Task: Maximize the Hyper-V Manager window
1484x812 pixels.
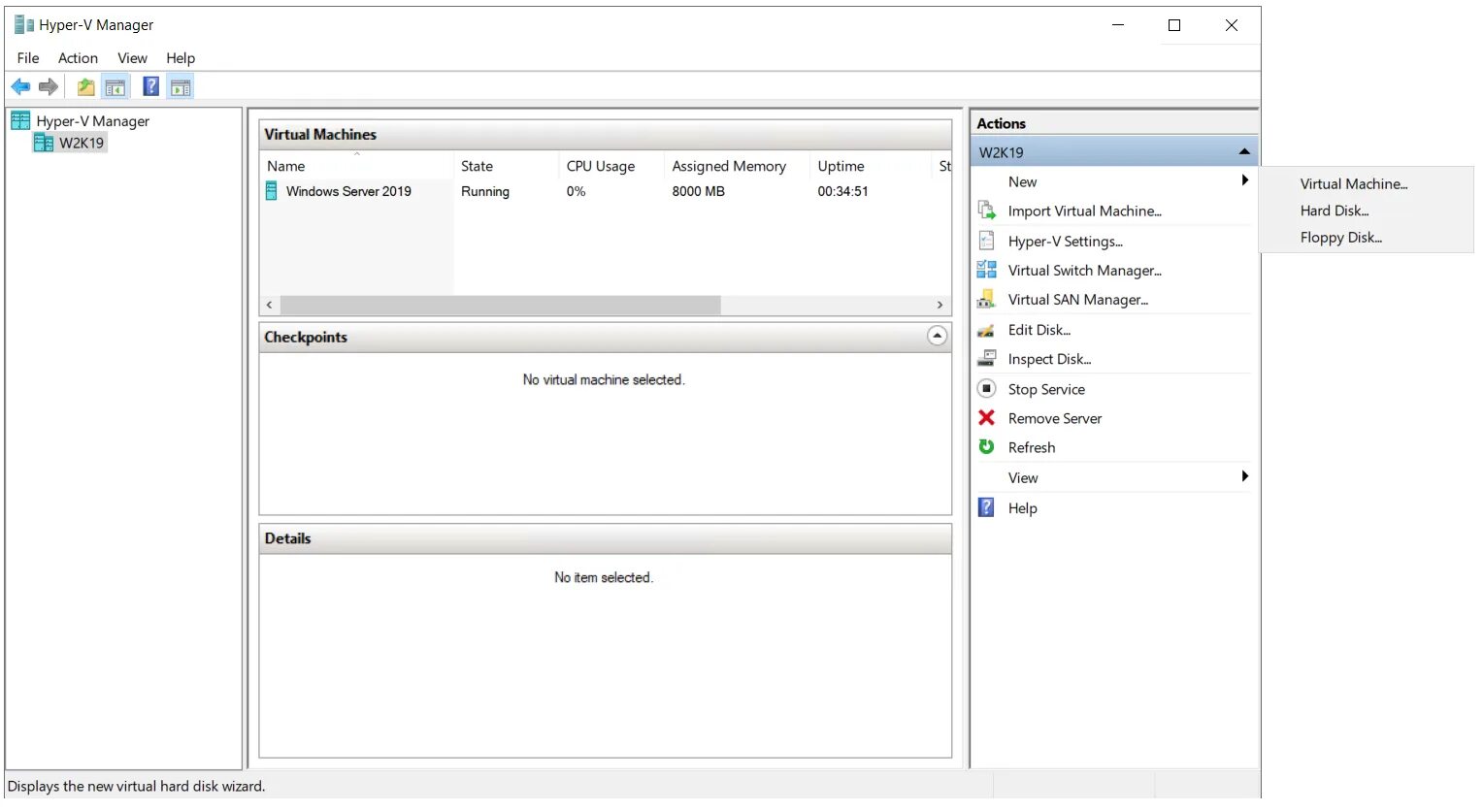Action: click(1174, 25)
